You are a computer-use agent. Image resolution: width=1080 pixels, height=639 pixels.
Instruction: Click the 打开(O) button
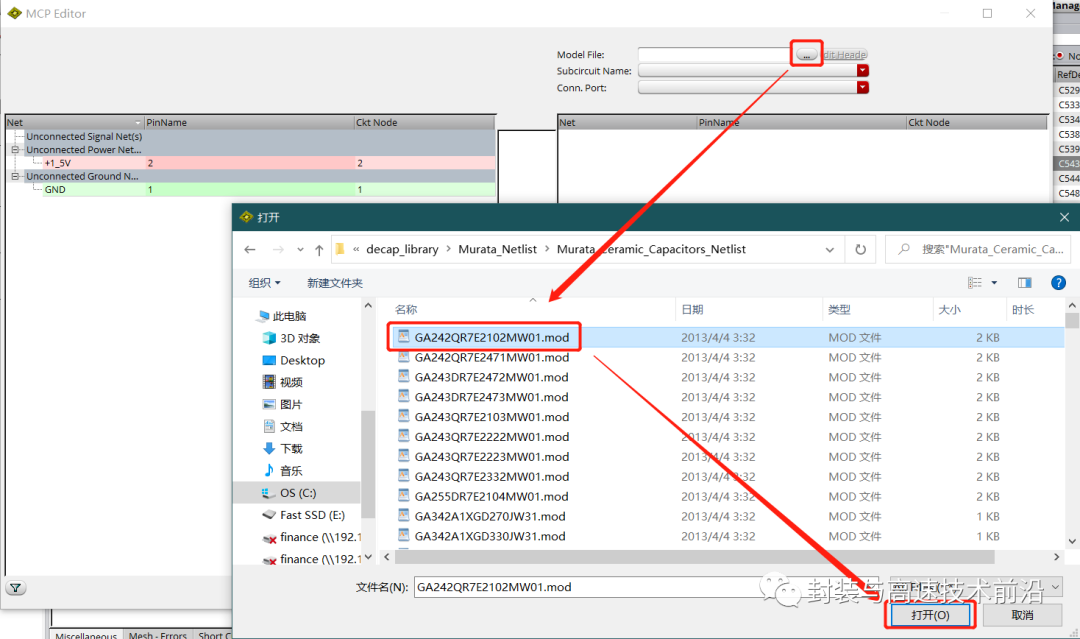930,615
